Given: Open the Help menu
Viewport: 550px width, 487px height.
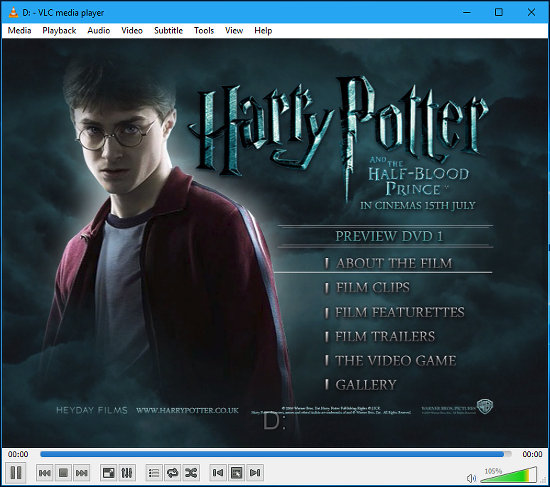Looking at the screenshot, I should coord(263,31).
